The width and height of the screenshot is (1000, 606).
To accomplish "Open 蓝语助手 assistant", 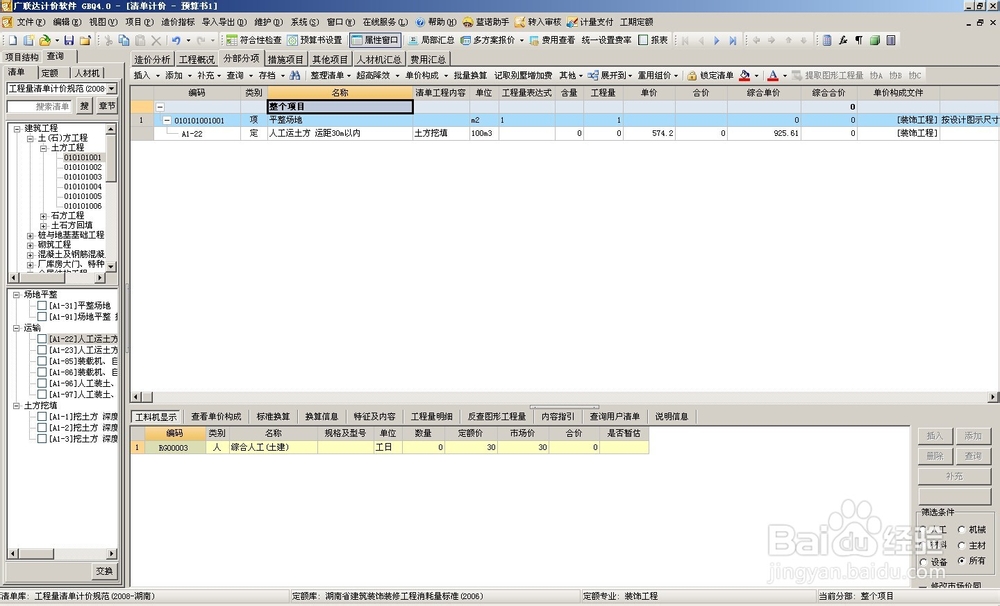I will [486, 22].
